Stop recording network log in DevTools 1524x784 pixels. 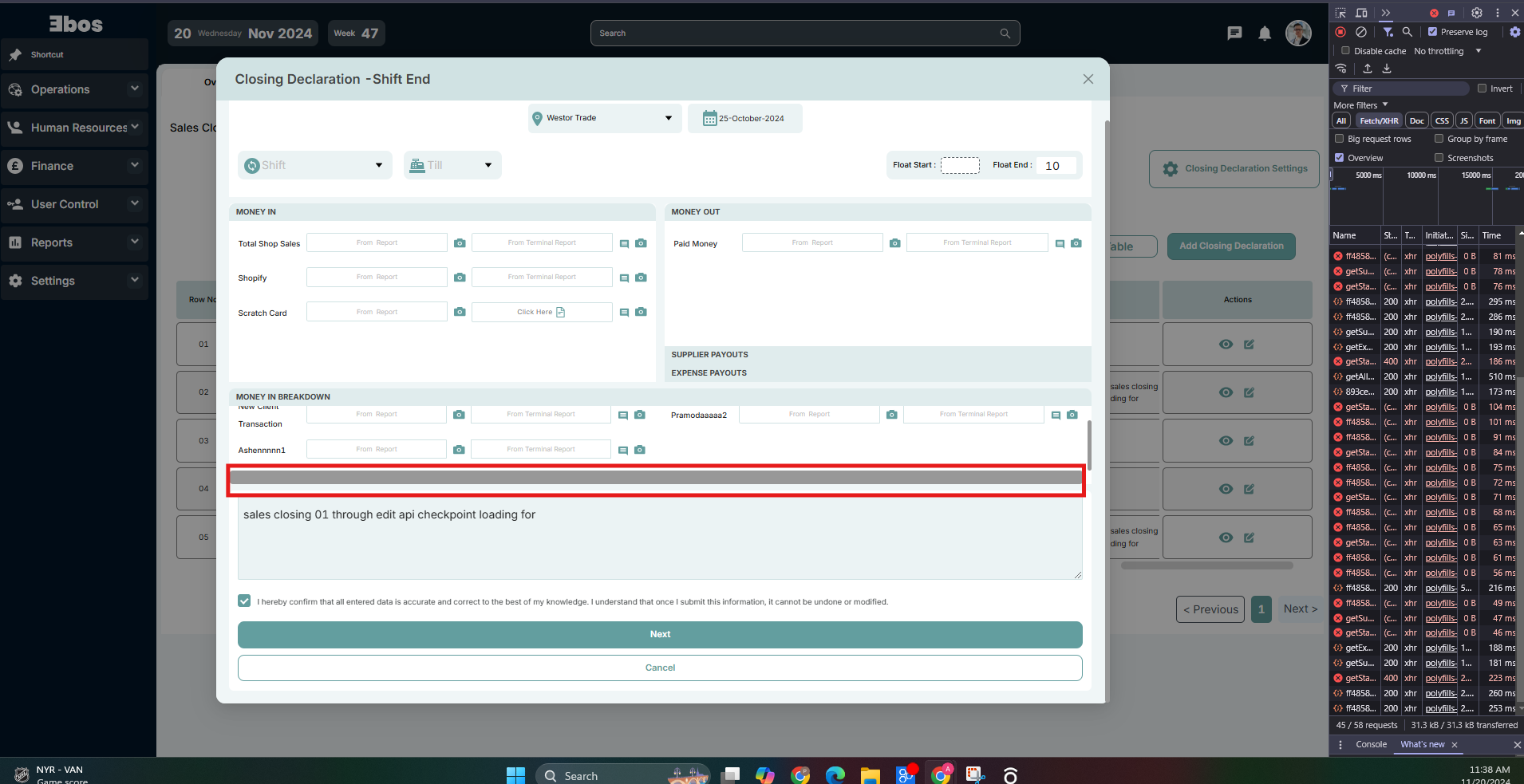[1340, 32]
